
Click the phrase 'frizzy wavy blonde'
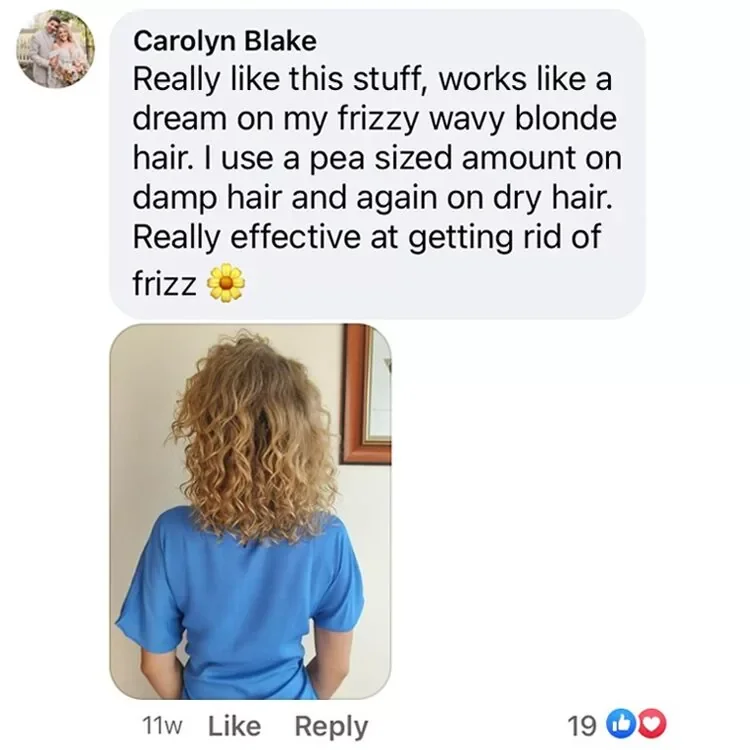pos(478,120)
